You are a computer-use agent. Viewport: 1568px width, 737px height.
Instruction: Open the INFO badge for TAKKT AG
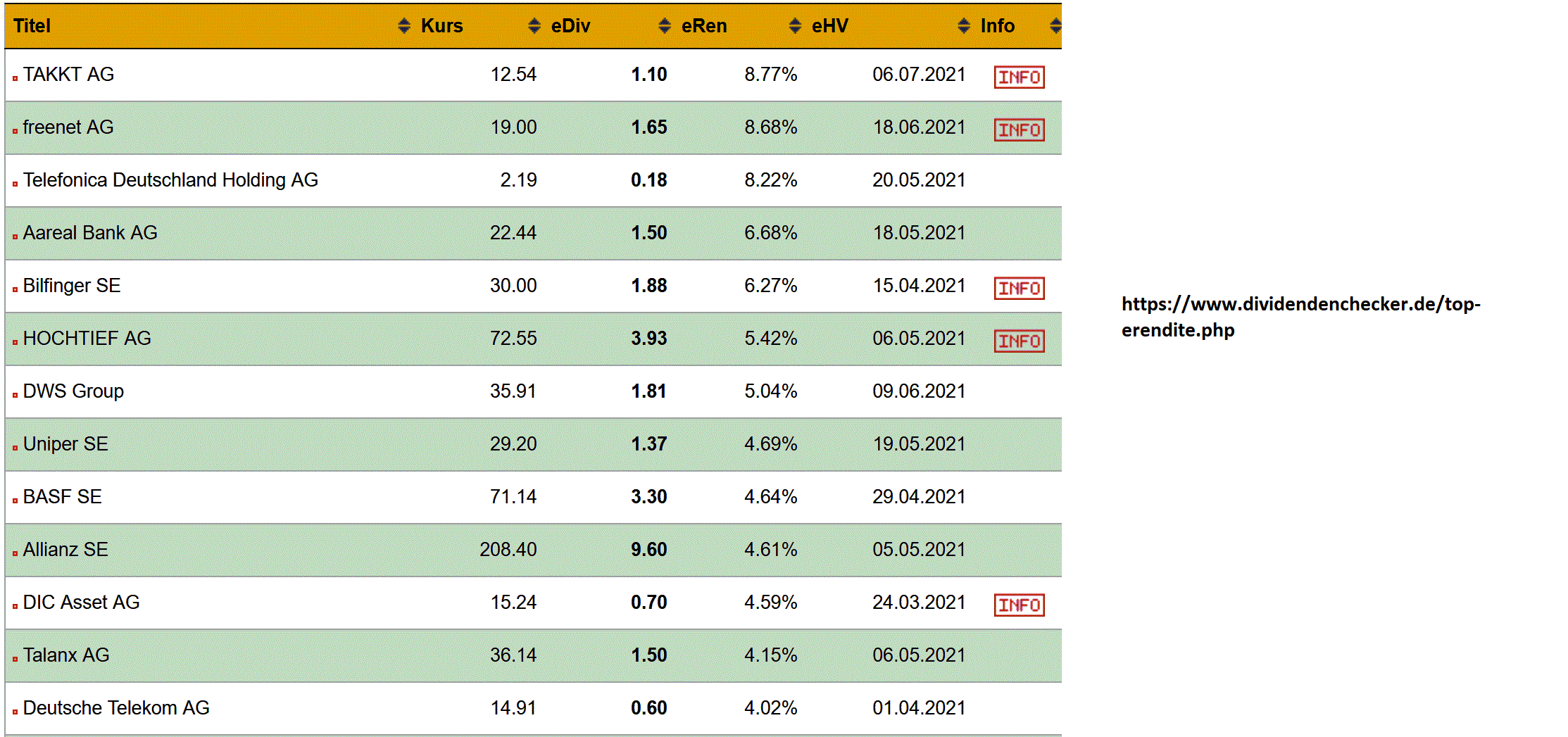pos(1019,77)
